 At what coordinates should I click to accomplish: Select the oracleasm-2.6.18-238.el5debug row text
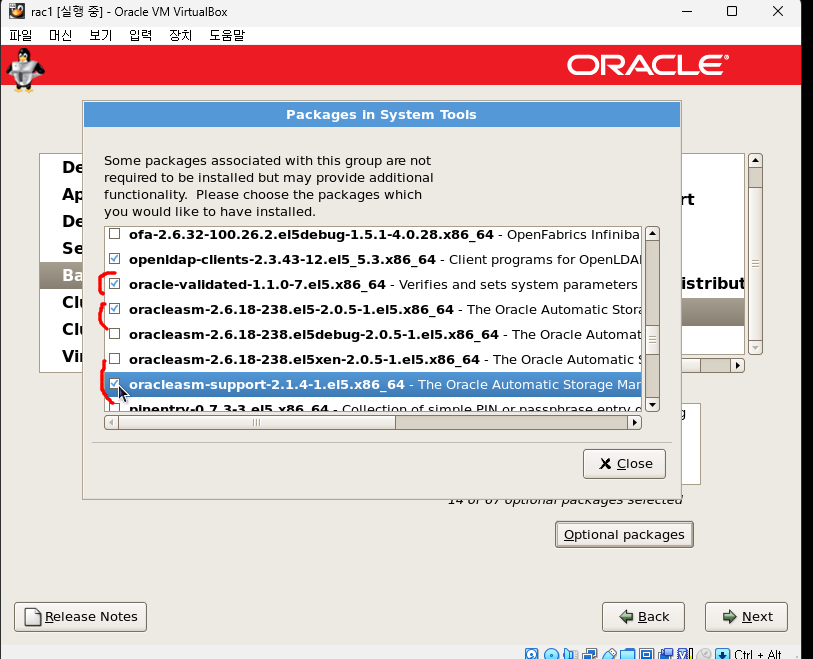[x=314, y=334]
